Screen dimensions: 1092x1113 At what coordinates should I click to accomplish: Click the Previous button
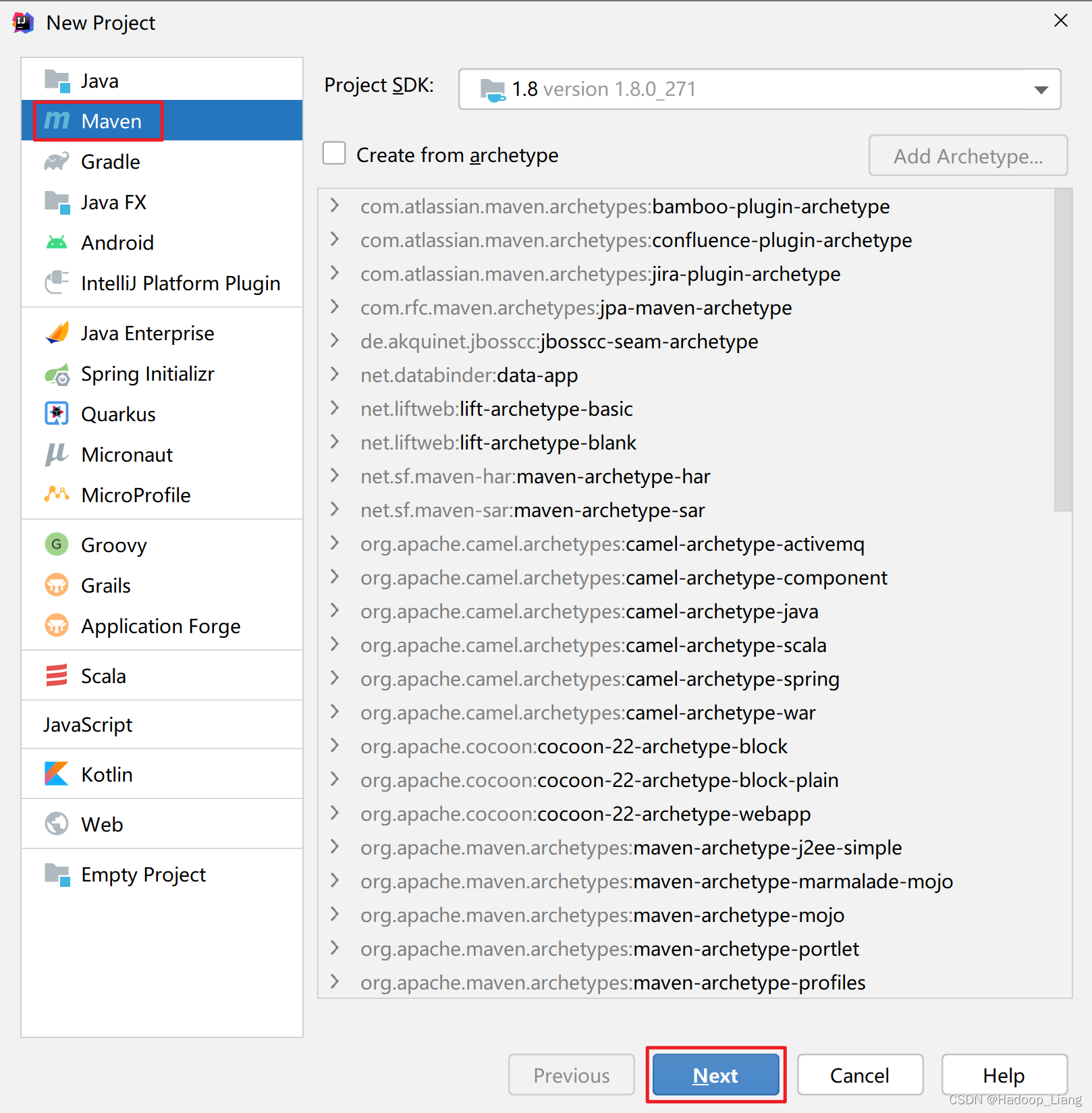[x=572, y=1075]
